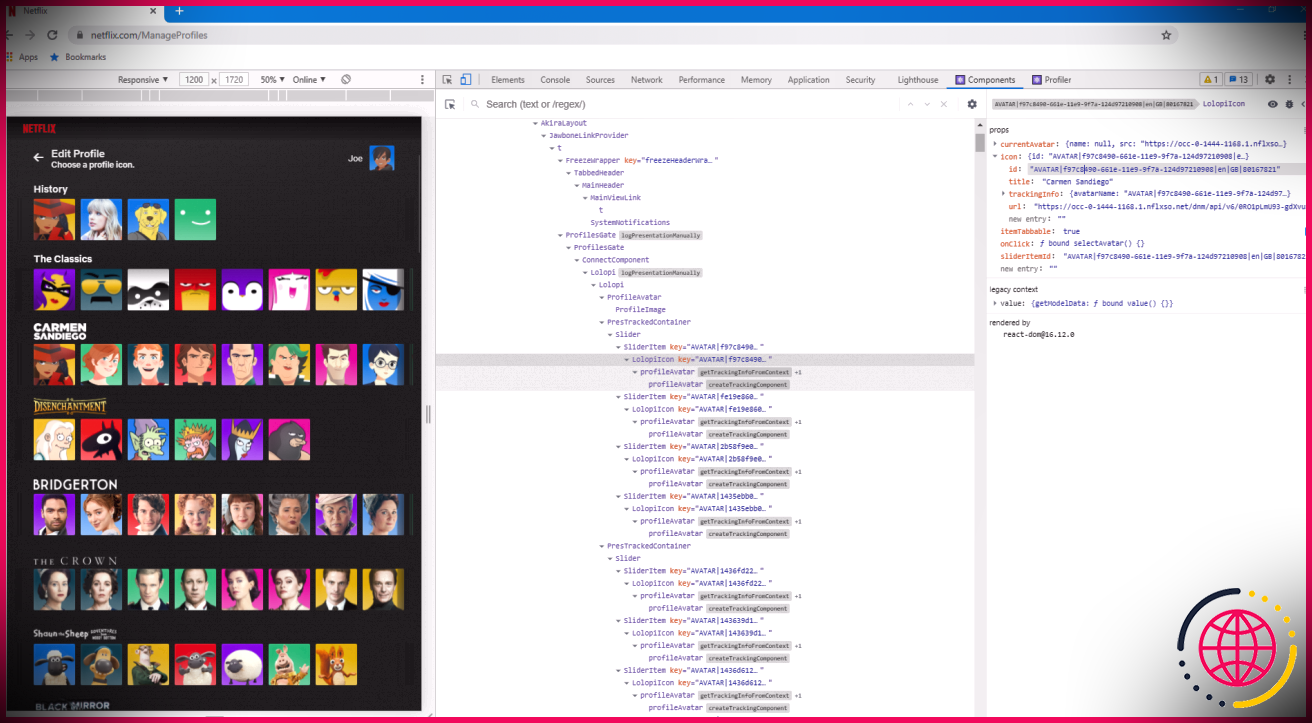Screen dimensions: 1312x723
Task: Select the TabbedHeader component
Action: point(599,173)
